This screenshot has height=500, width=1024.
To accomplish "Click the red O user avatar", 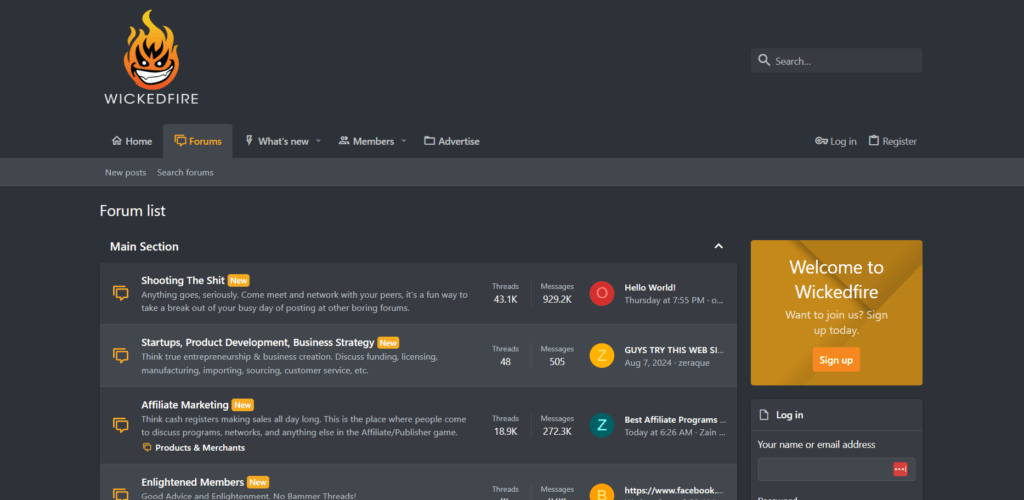I will 602,294.
